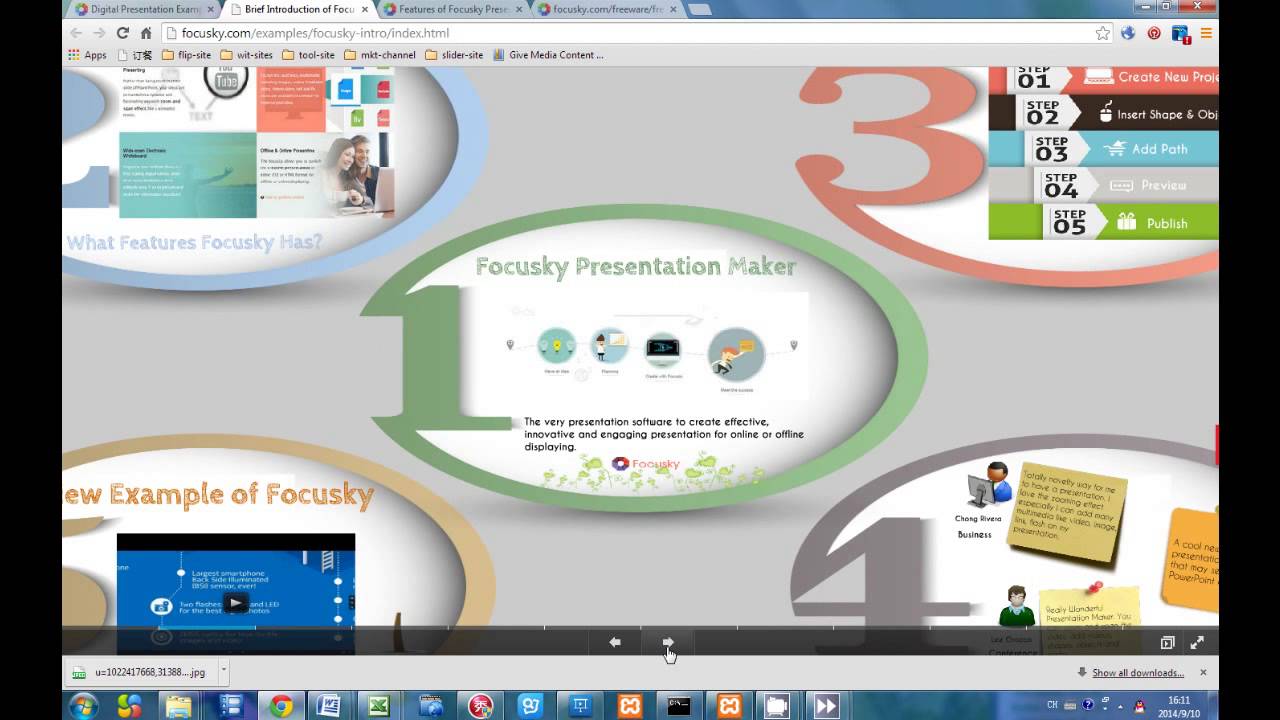Click the blue globe extension icon

[1128, 33]
